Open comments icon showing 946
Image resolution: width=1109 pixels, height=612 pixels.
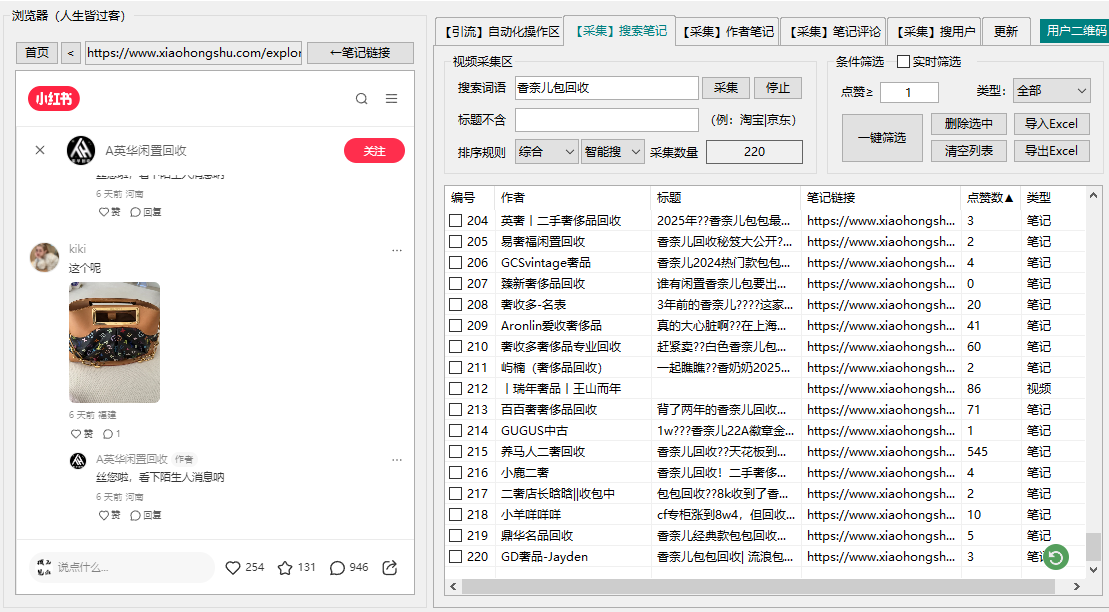pos(337,567)
